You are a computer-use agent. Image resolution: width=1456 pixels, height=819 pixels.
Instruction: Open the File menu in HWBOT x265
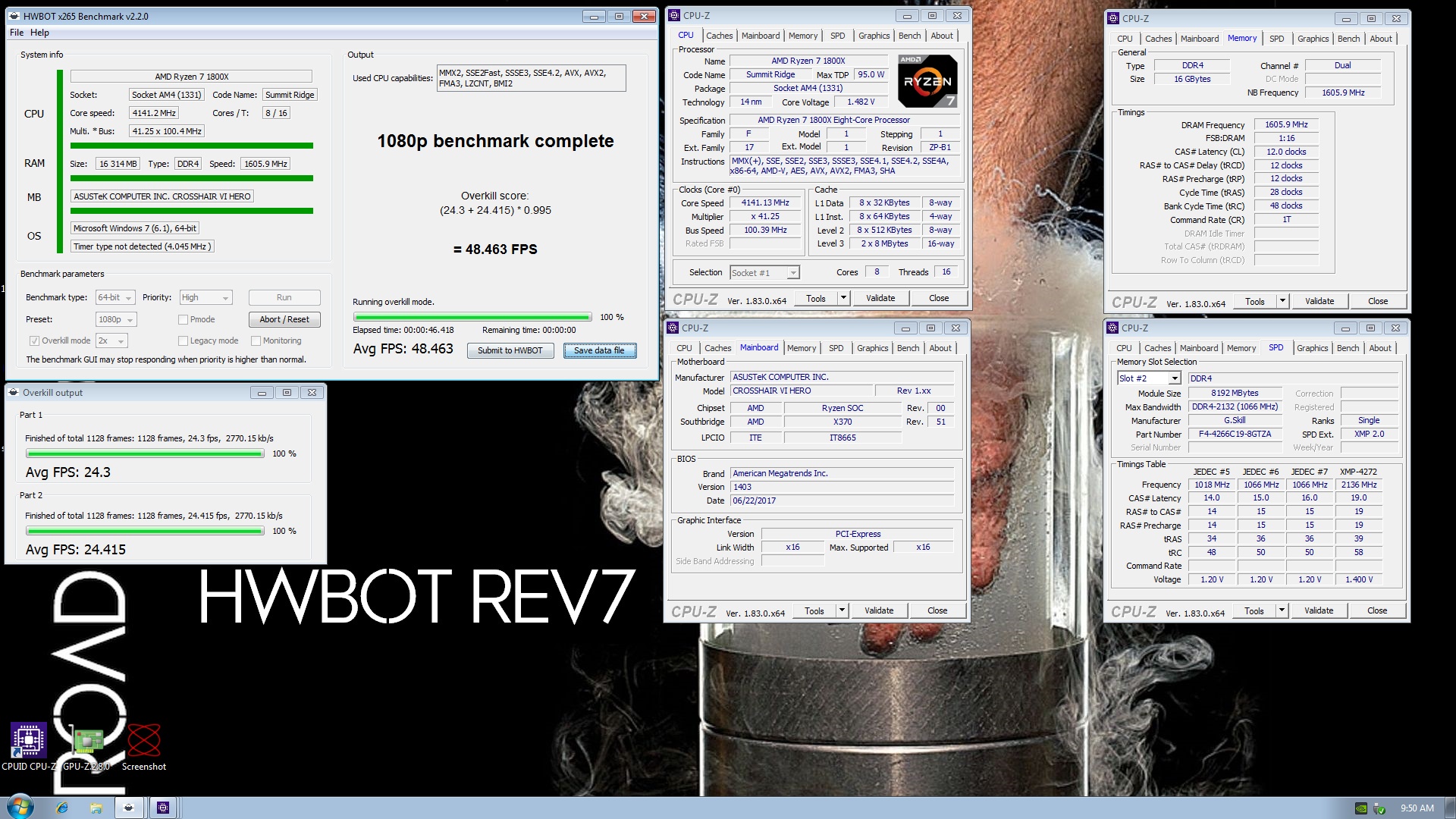point(17,33)
